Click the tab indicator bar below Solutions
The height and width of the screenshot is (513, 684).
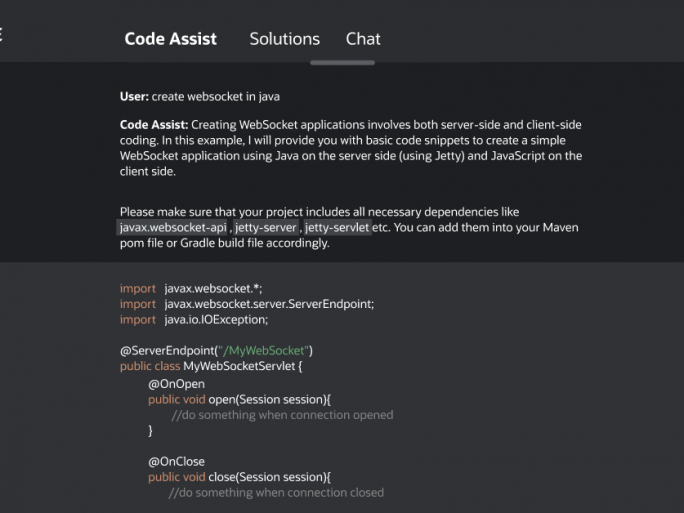tap(342, 63)
